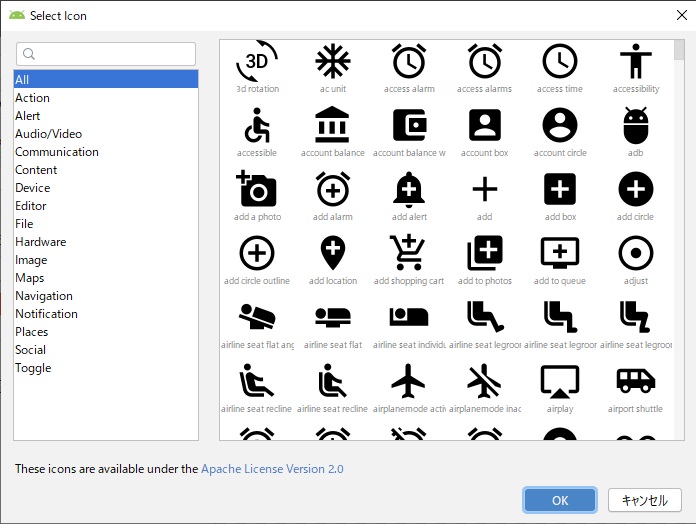The width and height of the screenshot is (696, 524).
Task: Select the 3d rotation icon
Action: pos(257,61)
